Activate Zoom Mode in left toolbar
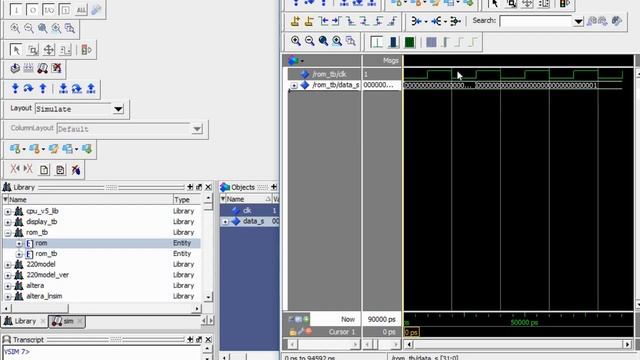Viewport: 640px width, 360px height. [x=33, y=50]
